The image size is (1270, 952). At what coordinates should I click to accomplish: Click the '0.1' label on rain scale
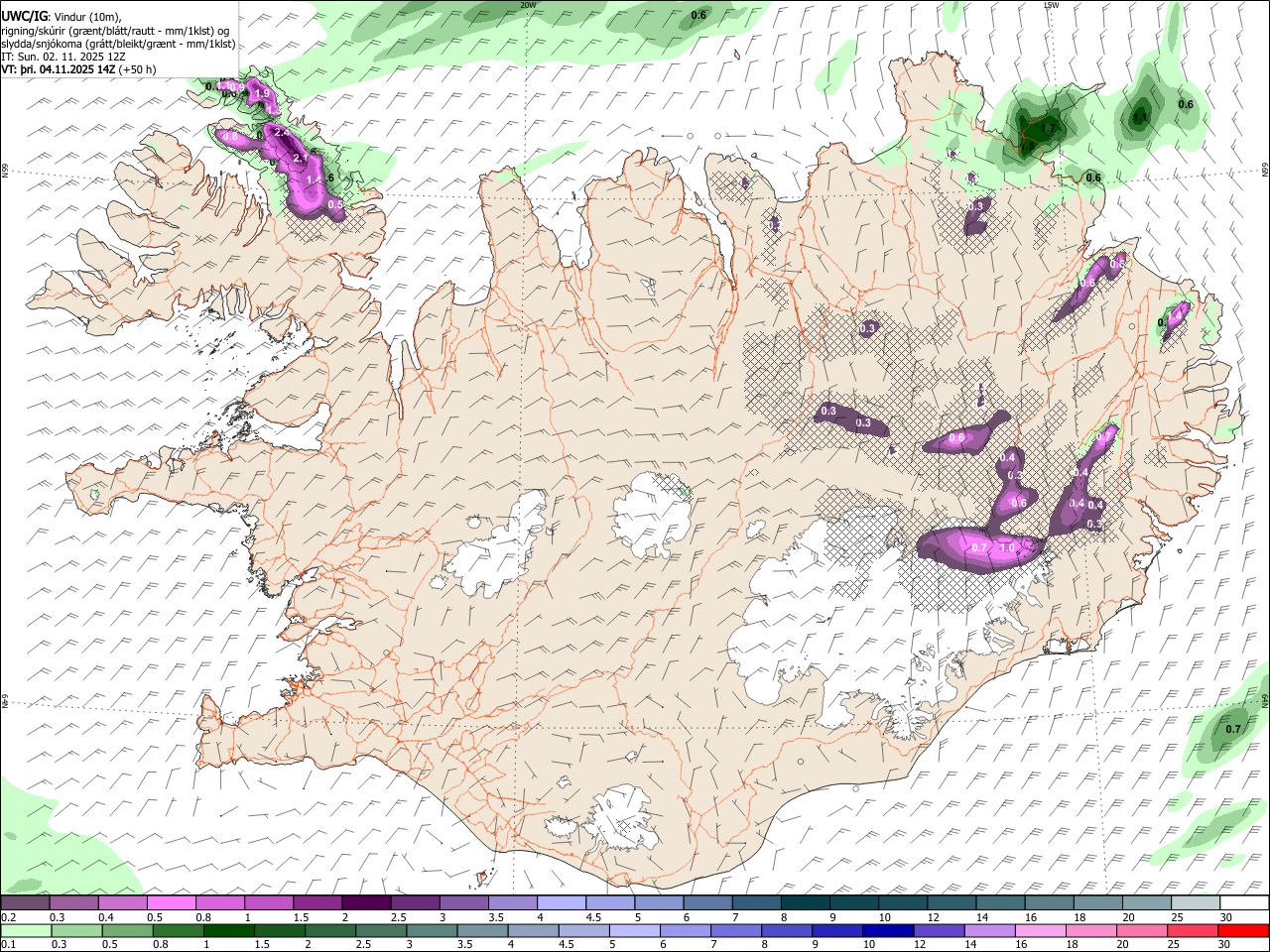coord(8,945)
